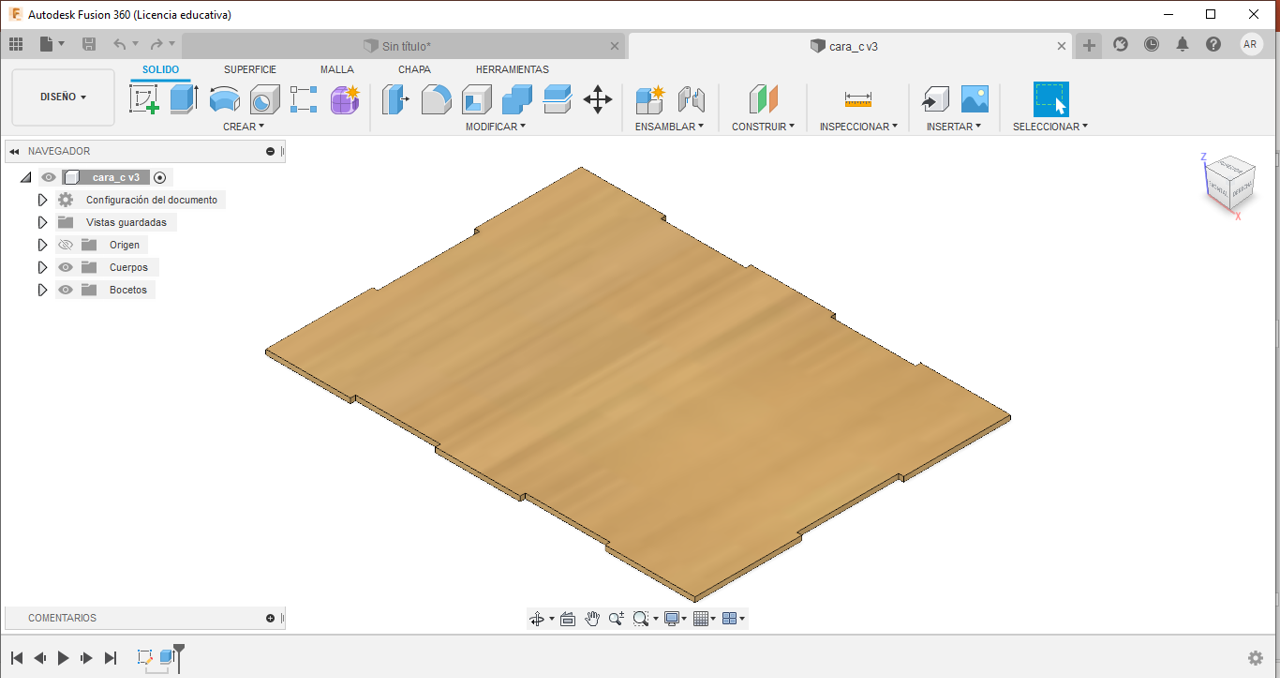Open the notifications bell
Image resolution: width=1280 pixels, height=678 pixels.
(1183, 44)
